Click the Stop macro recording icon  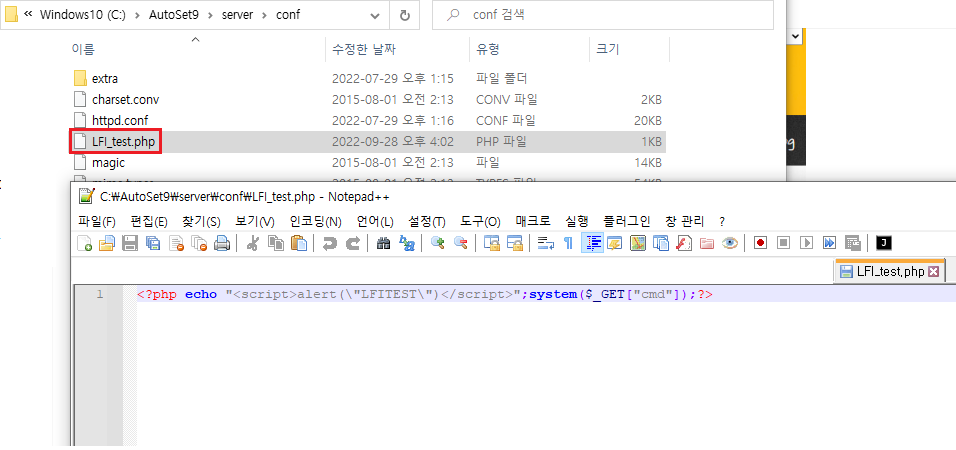[783, 243]
